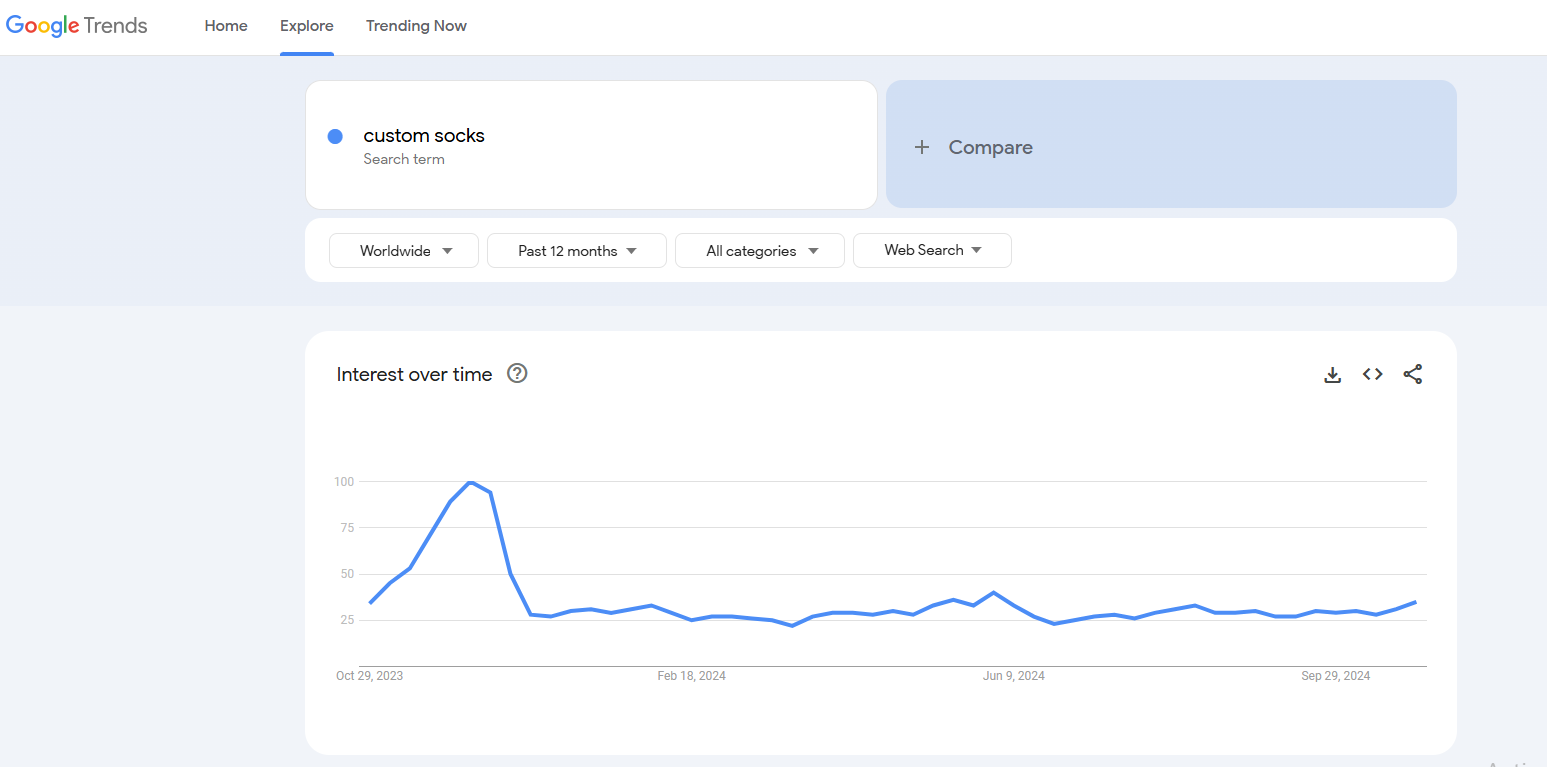1547x767 pixels.
Task: Open the Web Search type dropdown
Action: click(x=932, y=250)
